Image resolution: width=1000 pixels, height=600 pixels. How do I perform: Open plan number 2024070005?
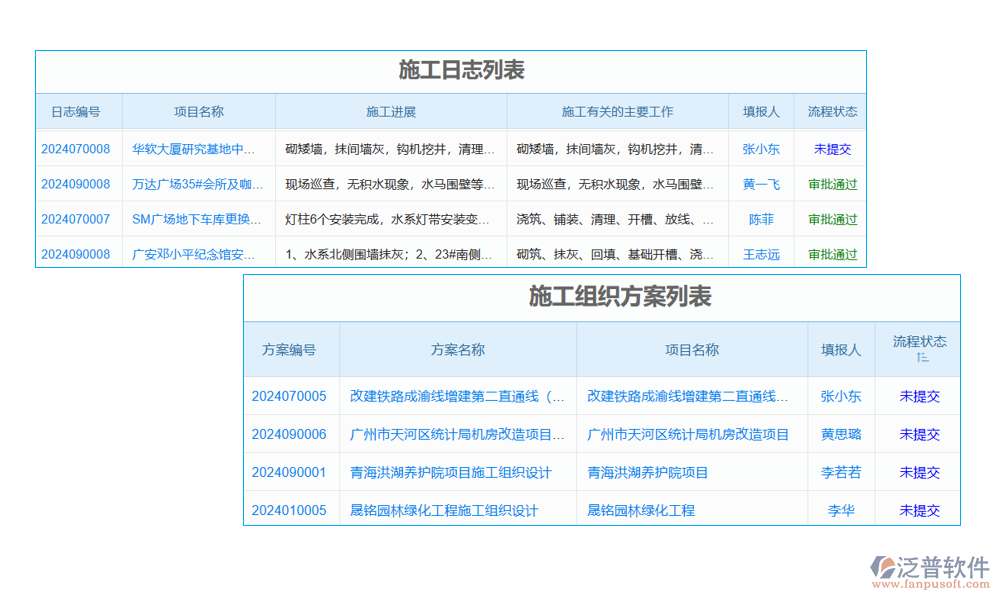click(289, 396)
